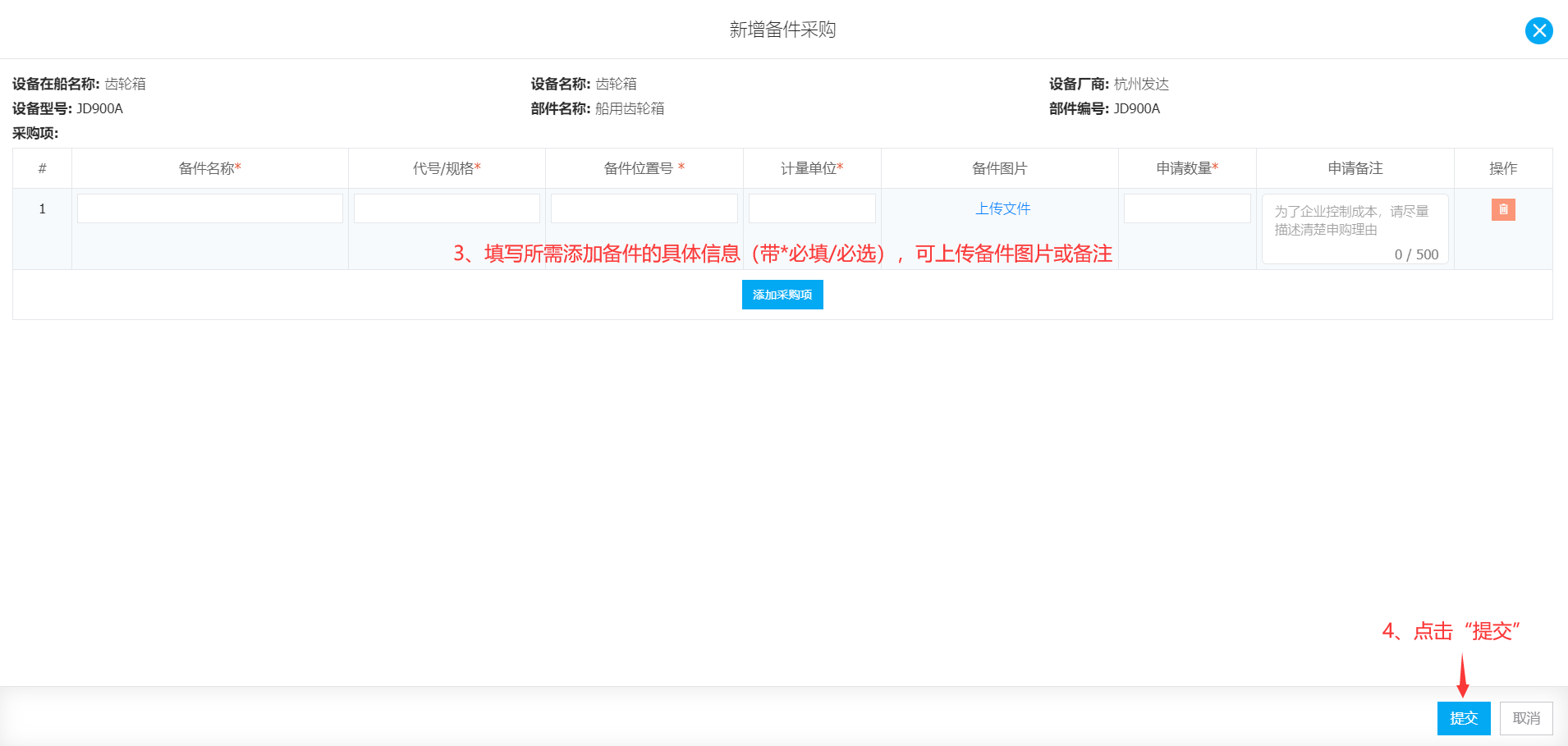Click the 申请数量 column header
The height and width of the screenshot is (746, 1568).
(1187, 168)
